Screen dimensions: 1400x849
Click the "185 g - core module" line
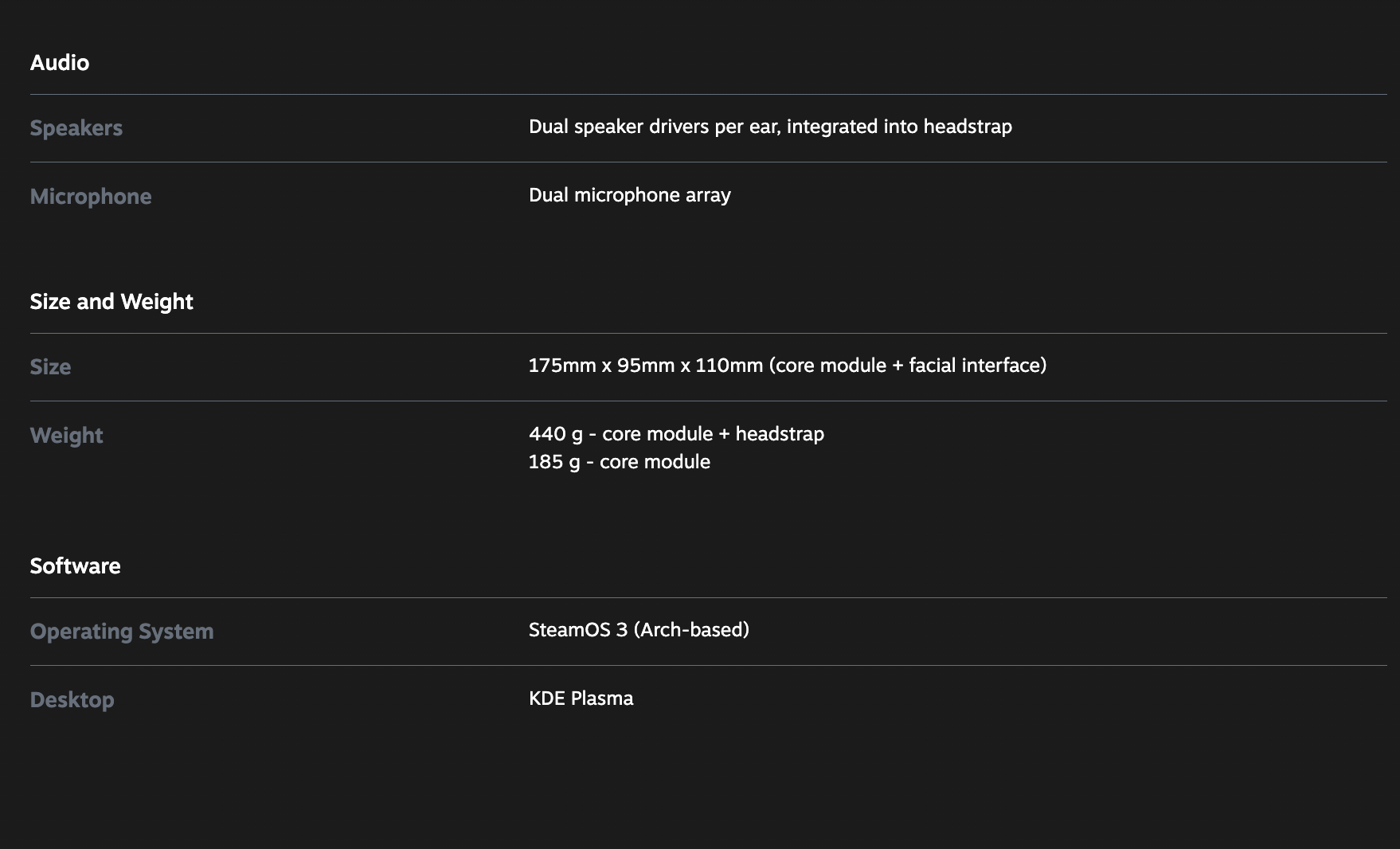tap(619, 462)
